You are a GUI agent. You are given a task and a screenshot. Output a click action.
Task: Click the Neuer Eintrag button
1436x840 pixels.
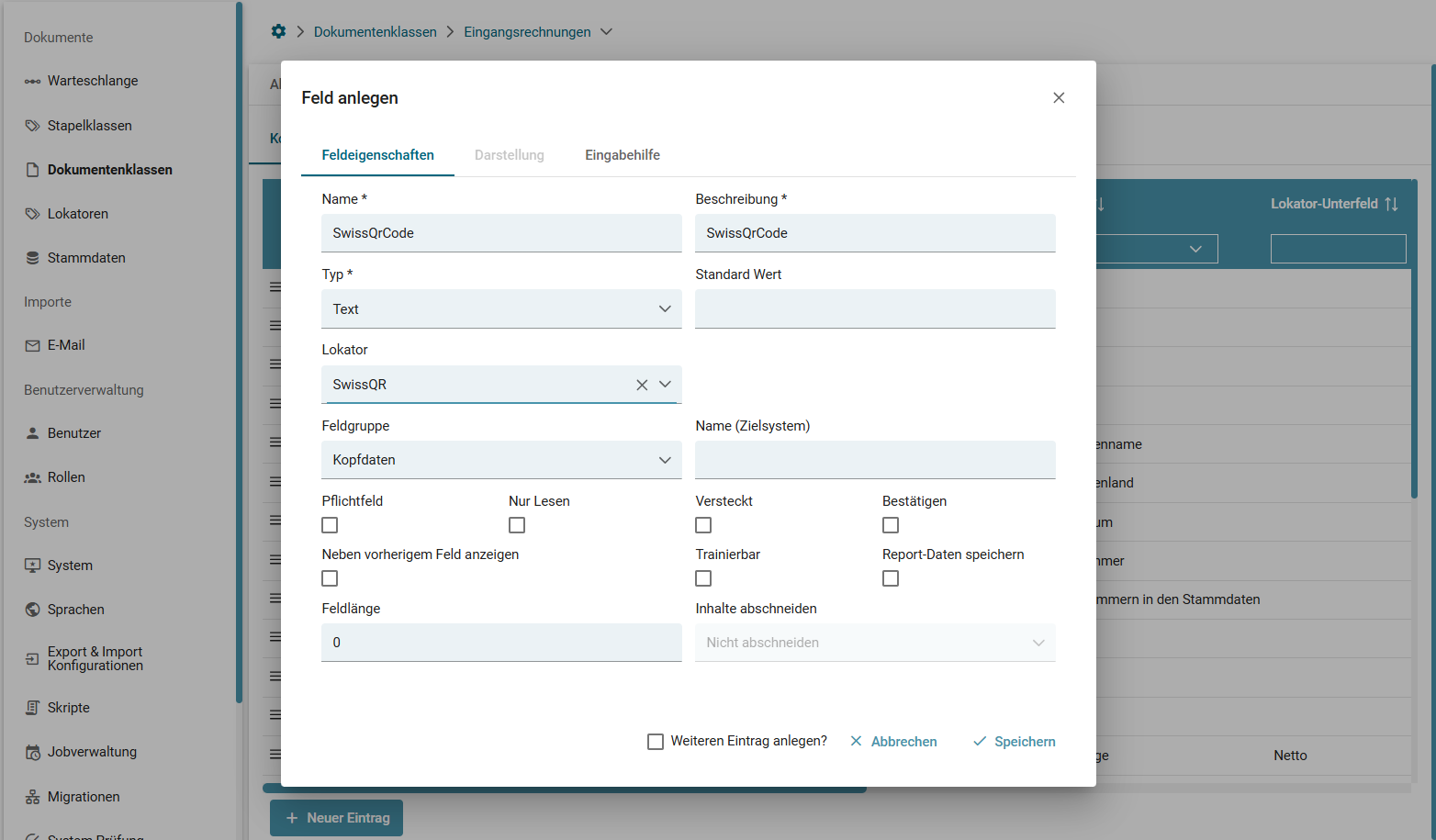coord(336,818)
